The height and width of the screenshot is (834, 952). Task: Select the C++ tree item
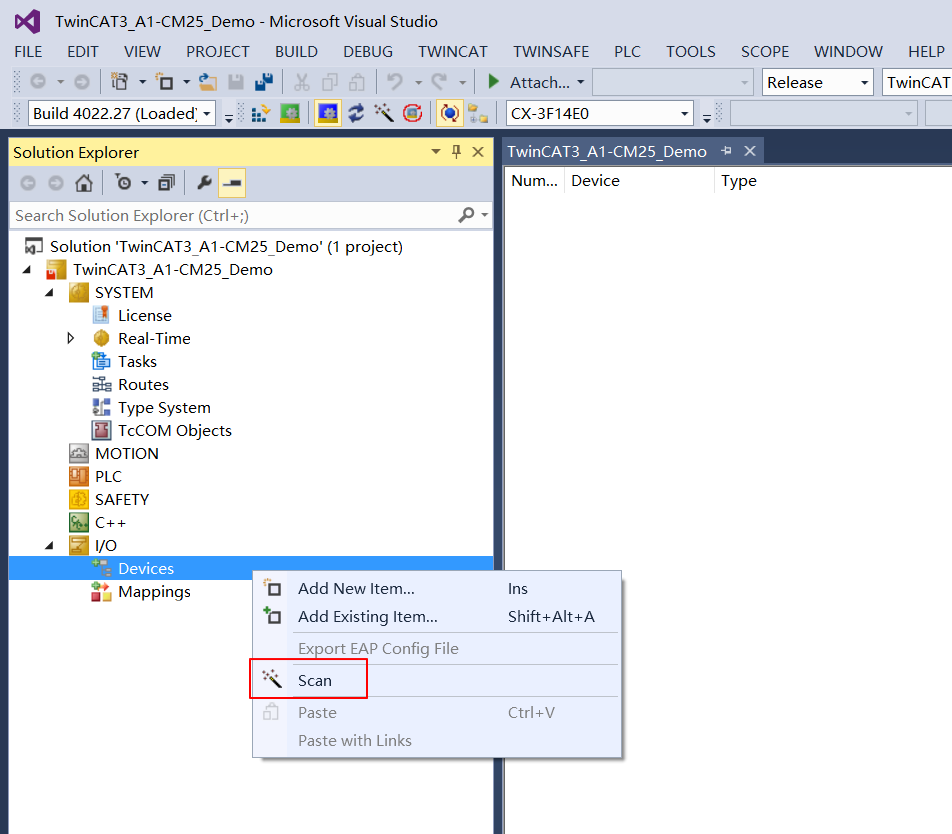pos(110,523)
